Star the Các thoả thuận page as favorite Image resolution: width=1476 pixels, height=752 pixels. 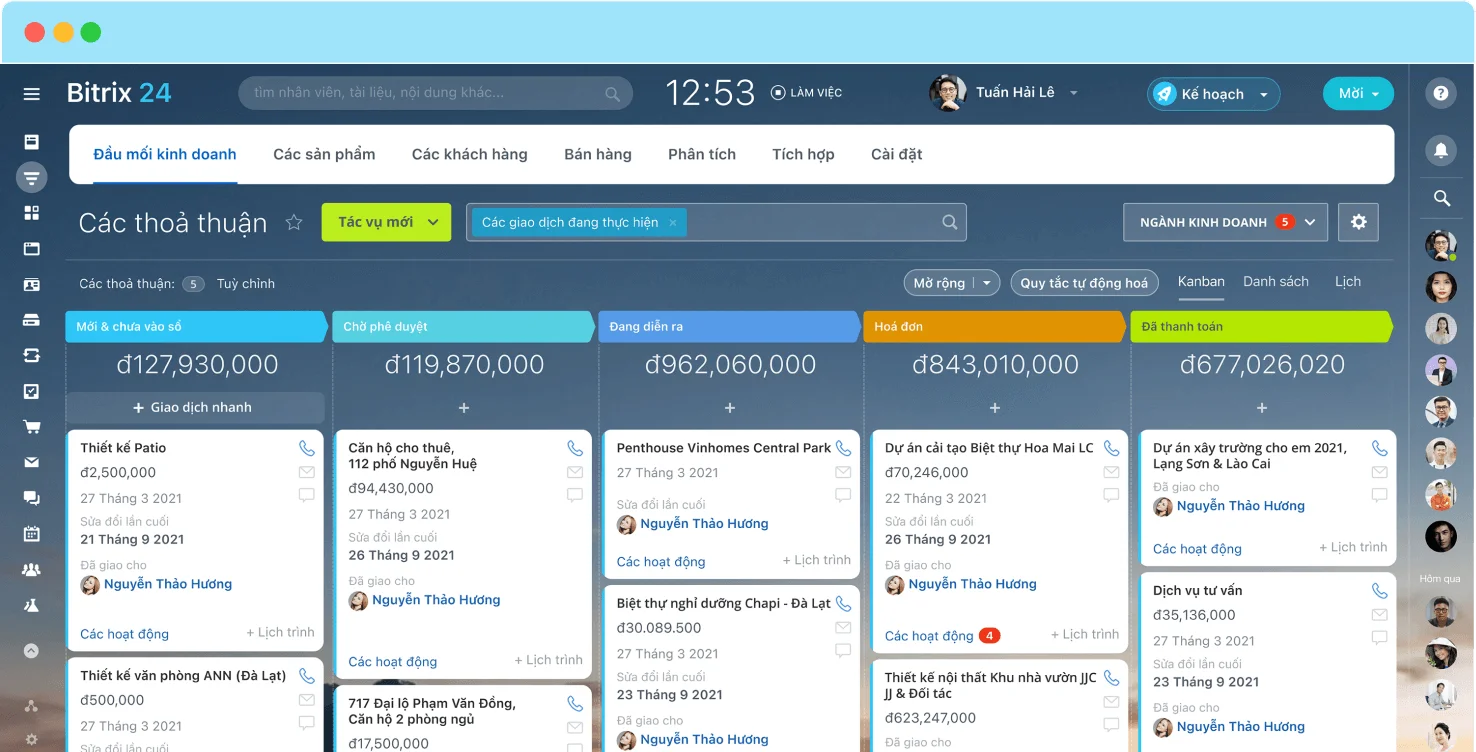[294, 222]
